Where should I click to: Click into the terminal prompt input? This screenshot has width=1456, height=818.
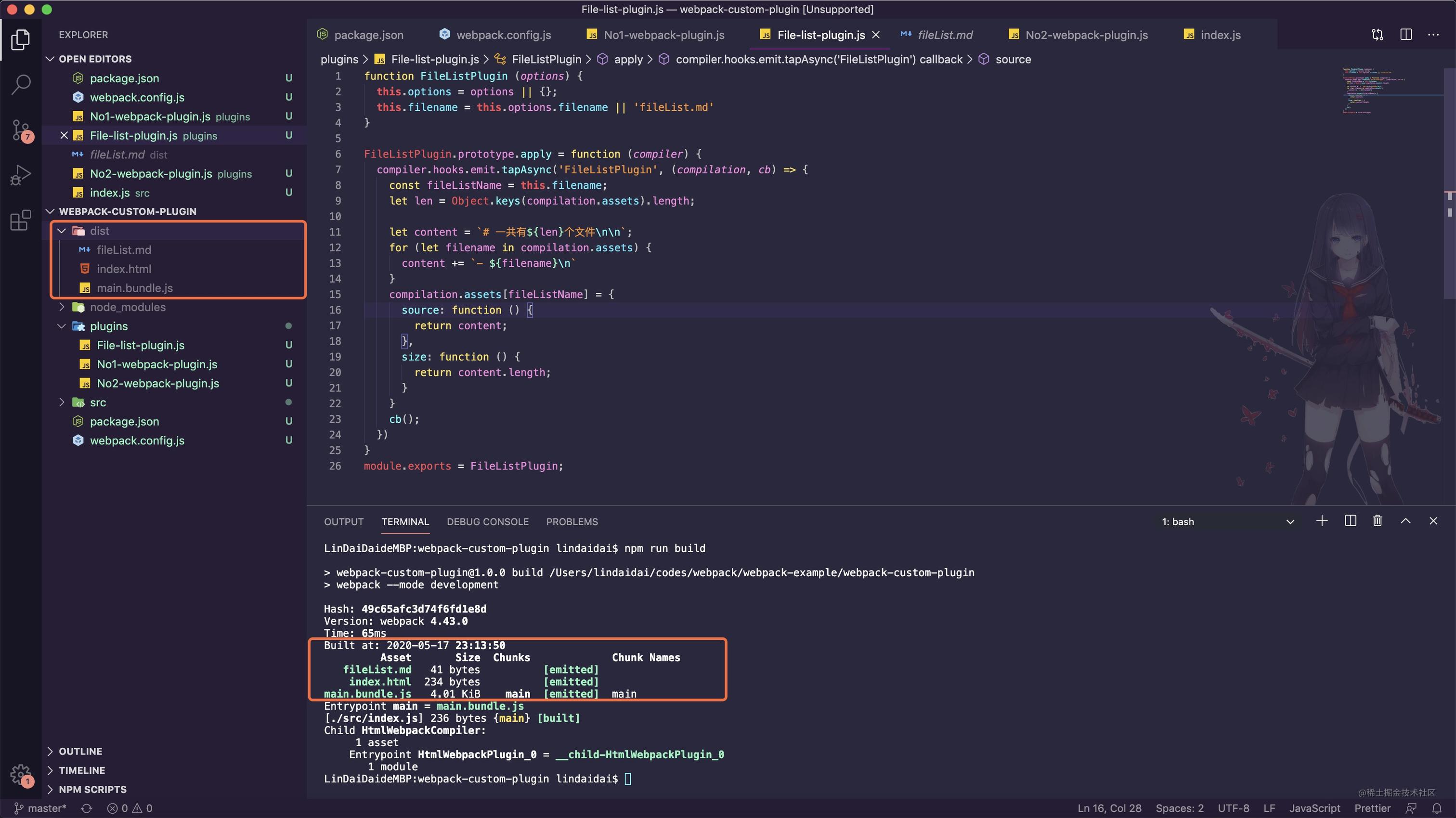point(628,779)
